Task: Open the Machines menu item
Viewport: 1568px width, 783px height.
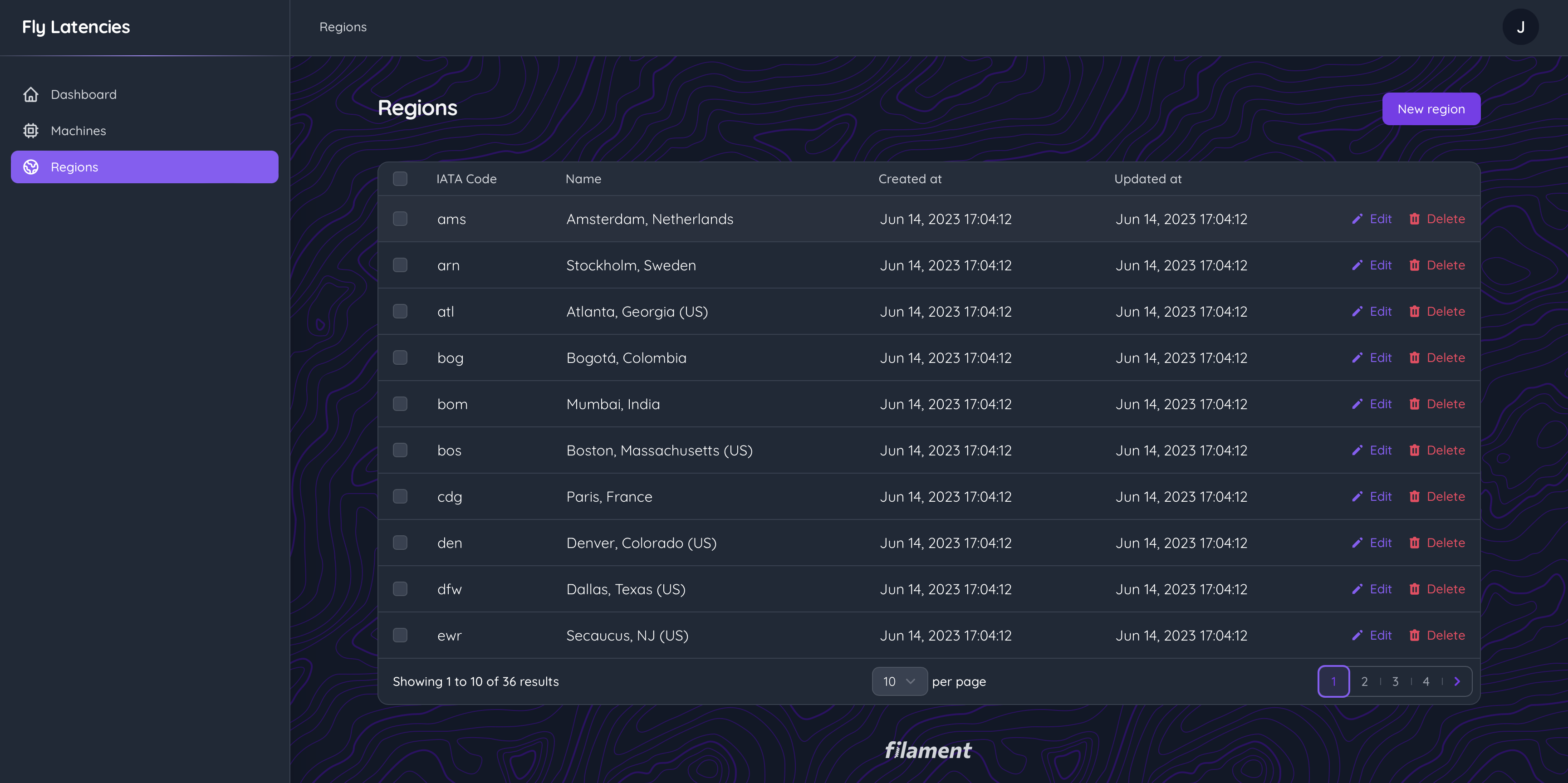Action: 78,131
